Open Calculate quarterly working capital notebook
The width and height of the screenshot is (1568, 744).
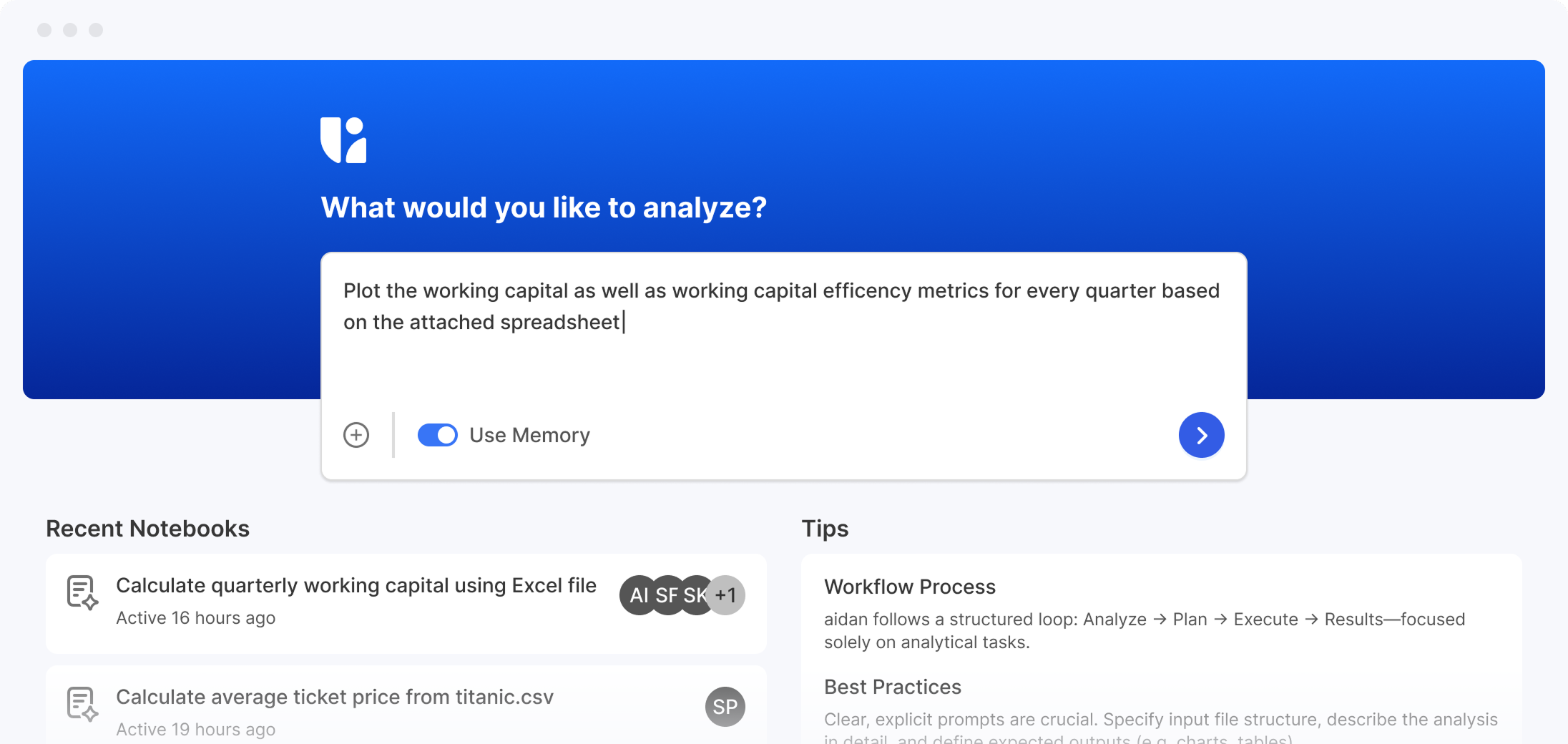(x=356, y=586)
